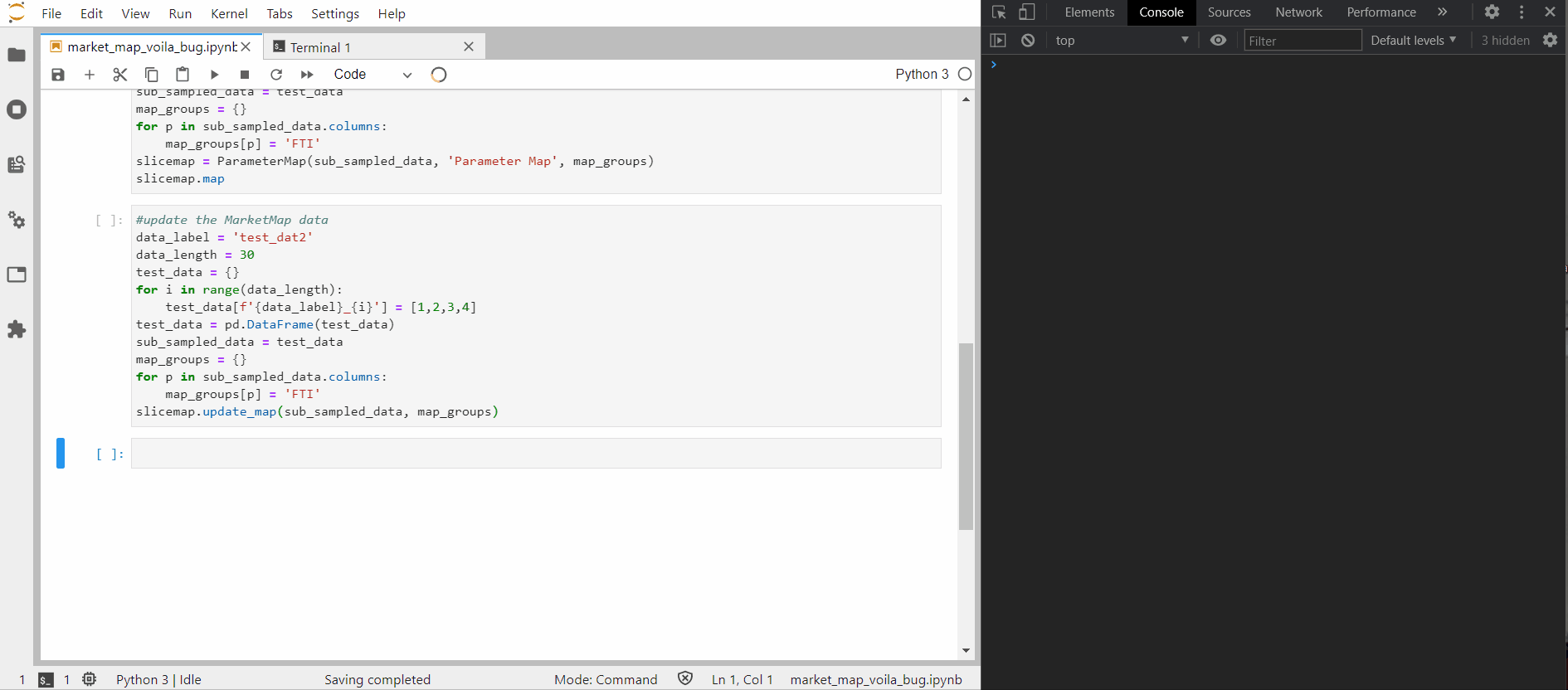Insert a cell below with plus icon
Screen dimensions: 1568x690
pyautogui.click(x=90, y=75)
